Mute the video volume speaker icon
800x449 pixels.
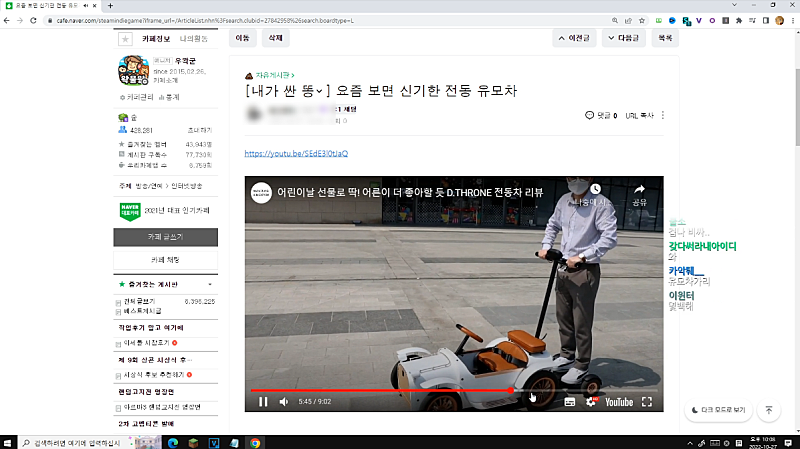pos(284,402)
